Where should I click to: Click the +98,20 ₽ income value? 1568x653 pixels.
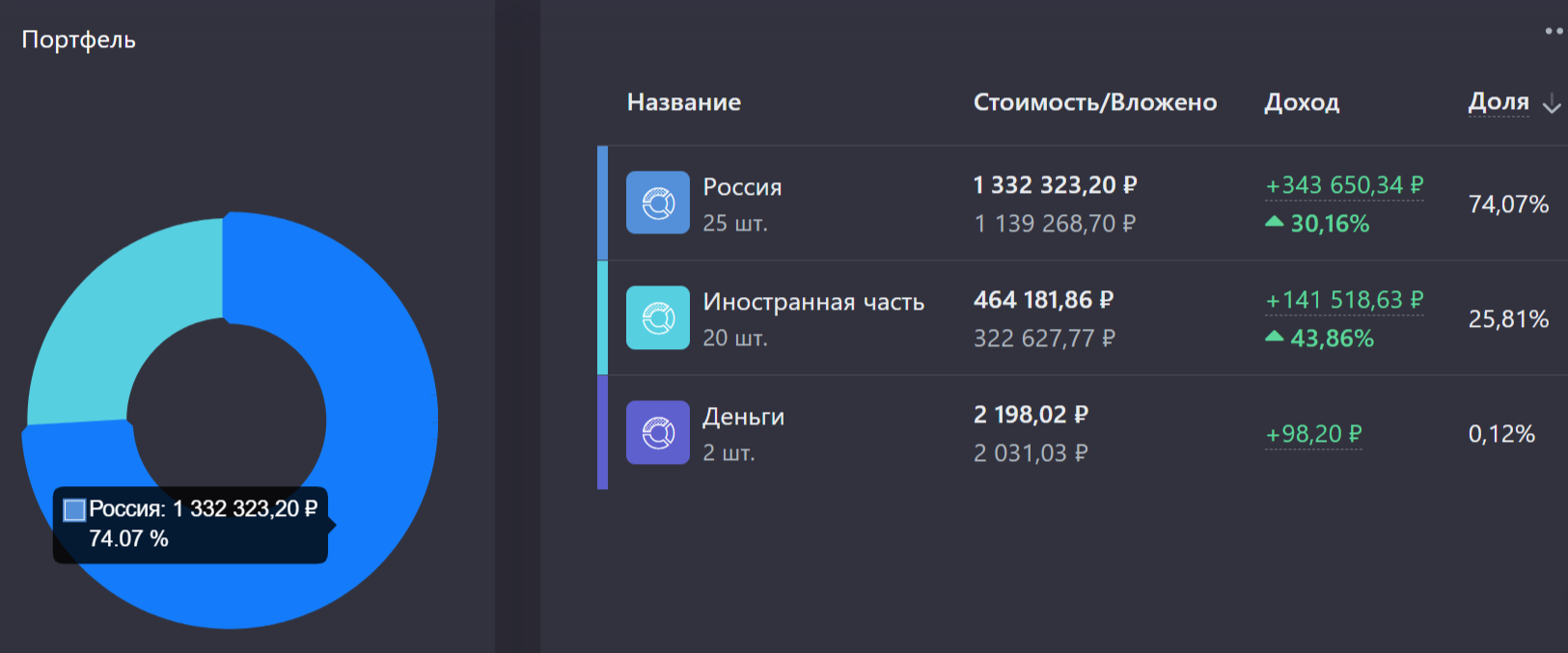(1313, 434)
